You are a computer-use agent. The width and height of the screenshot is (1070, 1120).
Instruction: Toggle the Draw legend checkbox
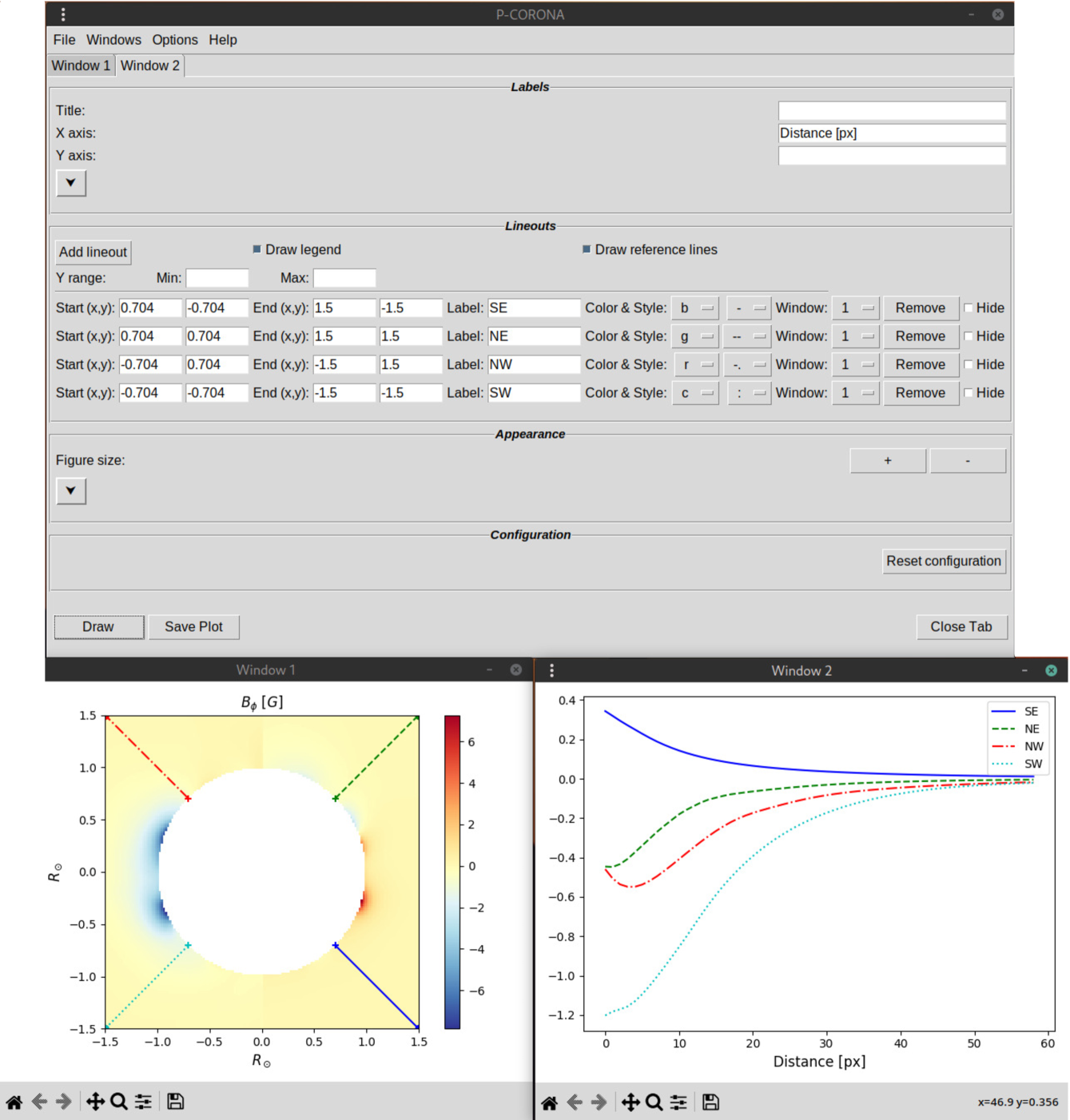click(257, 249)
